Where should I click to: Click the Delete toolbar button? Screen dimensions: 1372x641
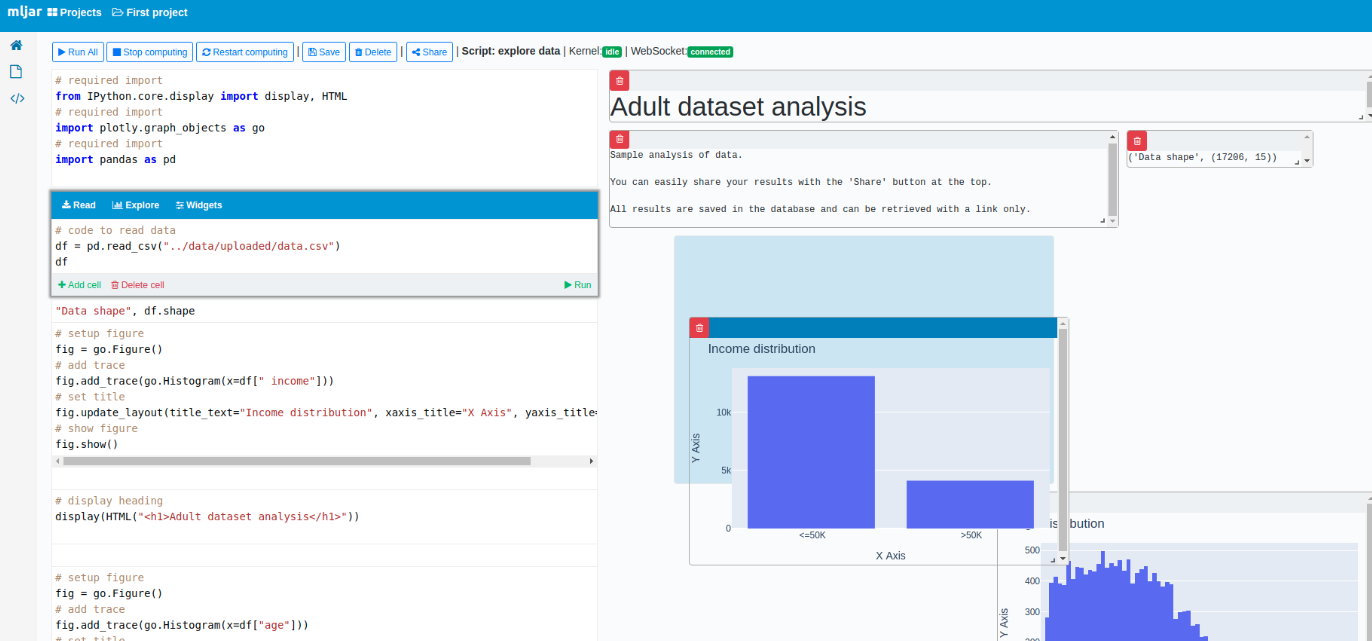pyautogui.click(x=373, y=52)
